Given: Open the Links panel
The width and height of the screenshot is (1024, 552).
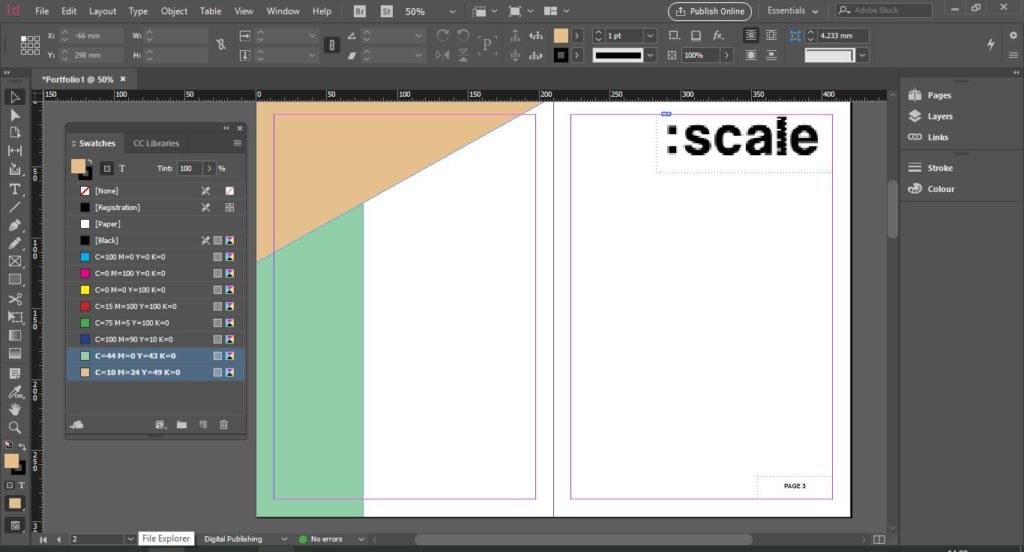Looking at the screenshot, I should pos(928,137).
